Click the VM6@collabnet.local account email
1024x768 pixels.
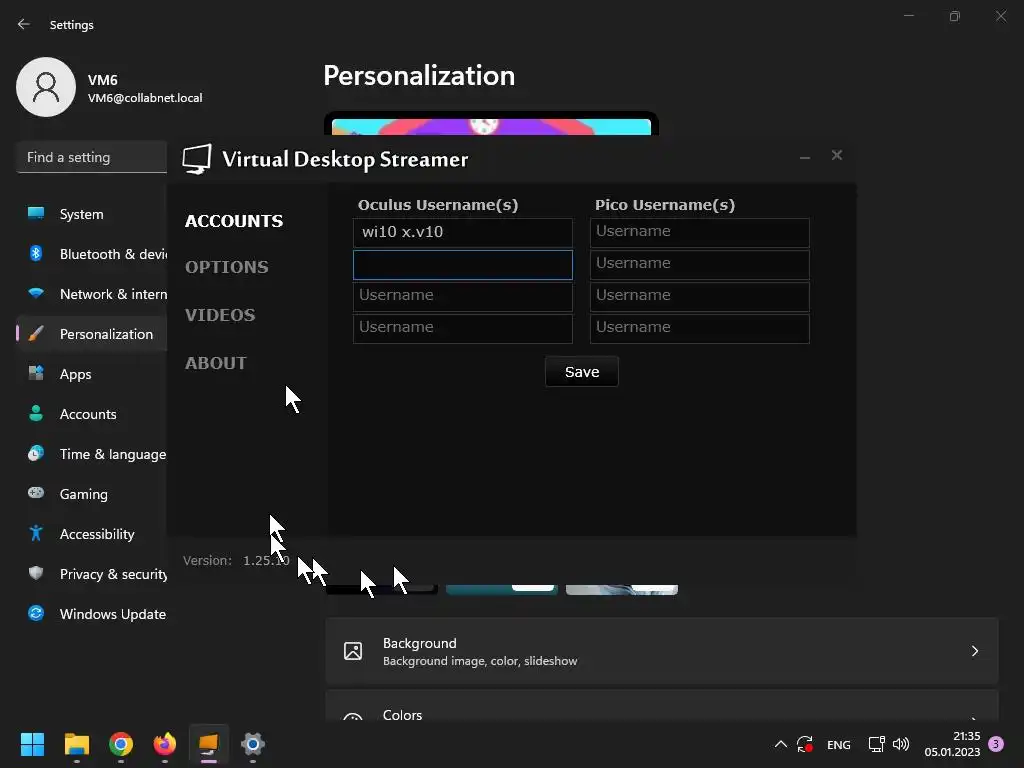point(145,98)
